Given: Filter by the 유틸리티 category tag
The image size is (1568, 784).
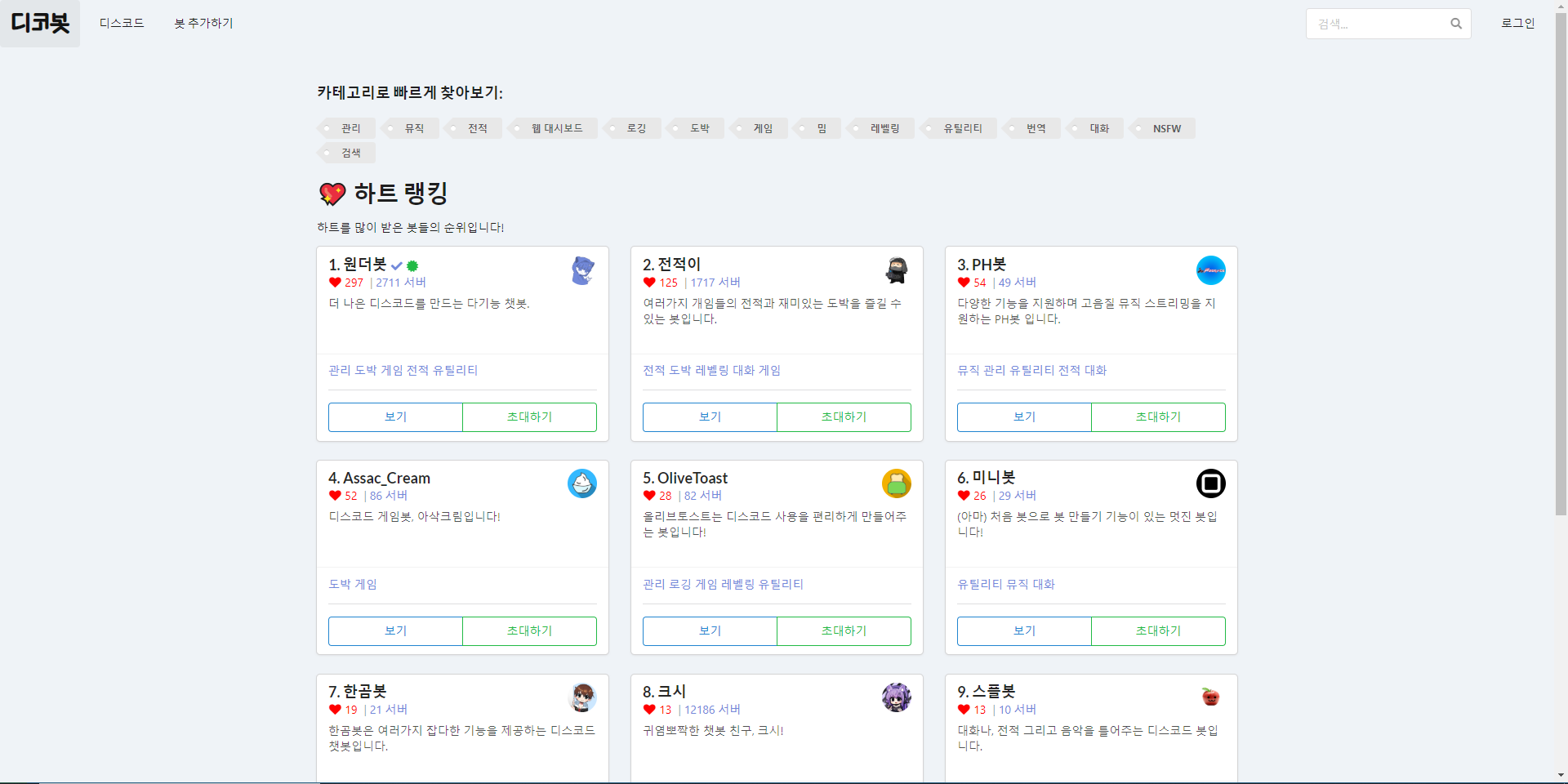Looking at the screenshot, I should coord(959,128).
